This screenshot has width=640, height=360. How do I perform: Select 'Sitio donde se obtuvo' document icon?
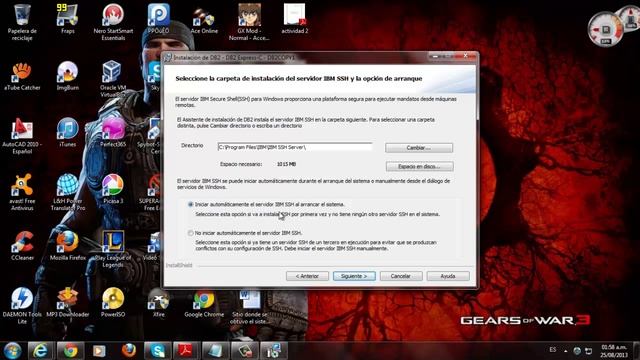click(x=249, y=306)
